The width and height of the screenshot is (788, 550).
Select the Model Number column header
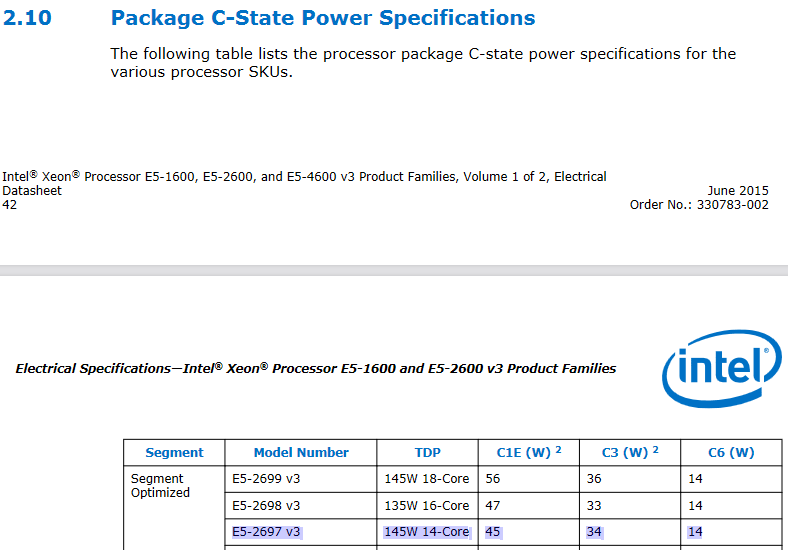pyautogui.click(x=301, y=453)
